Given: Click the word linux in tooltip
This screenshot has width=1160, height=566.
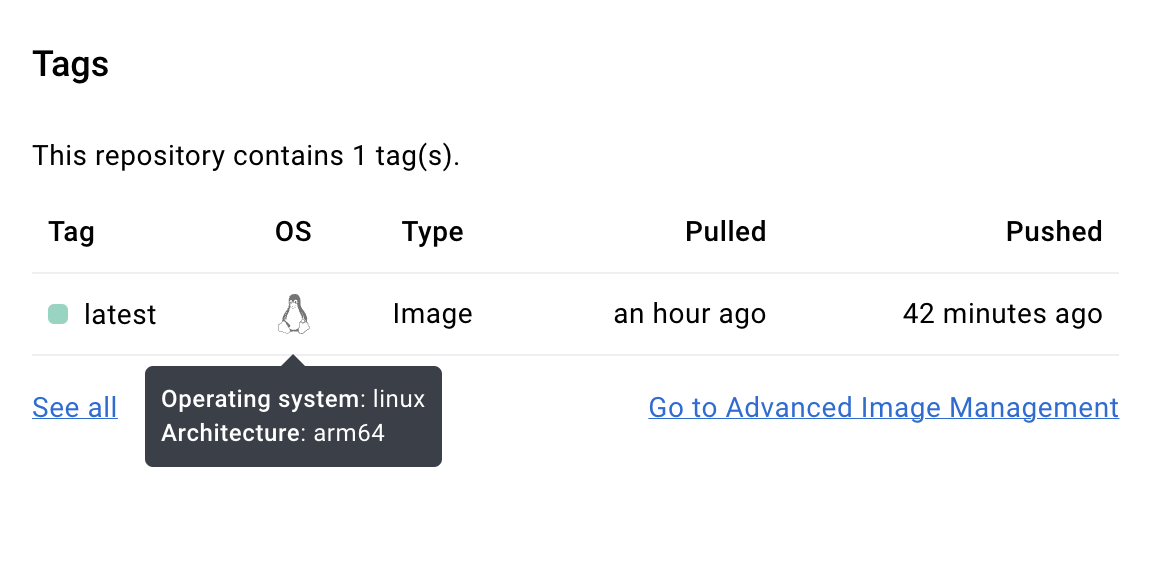Looking at the screenshot, I should pyautogui.click(x=399, y=399).
